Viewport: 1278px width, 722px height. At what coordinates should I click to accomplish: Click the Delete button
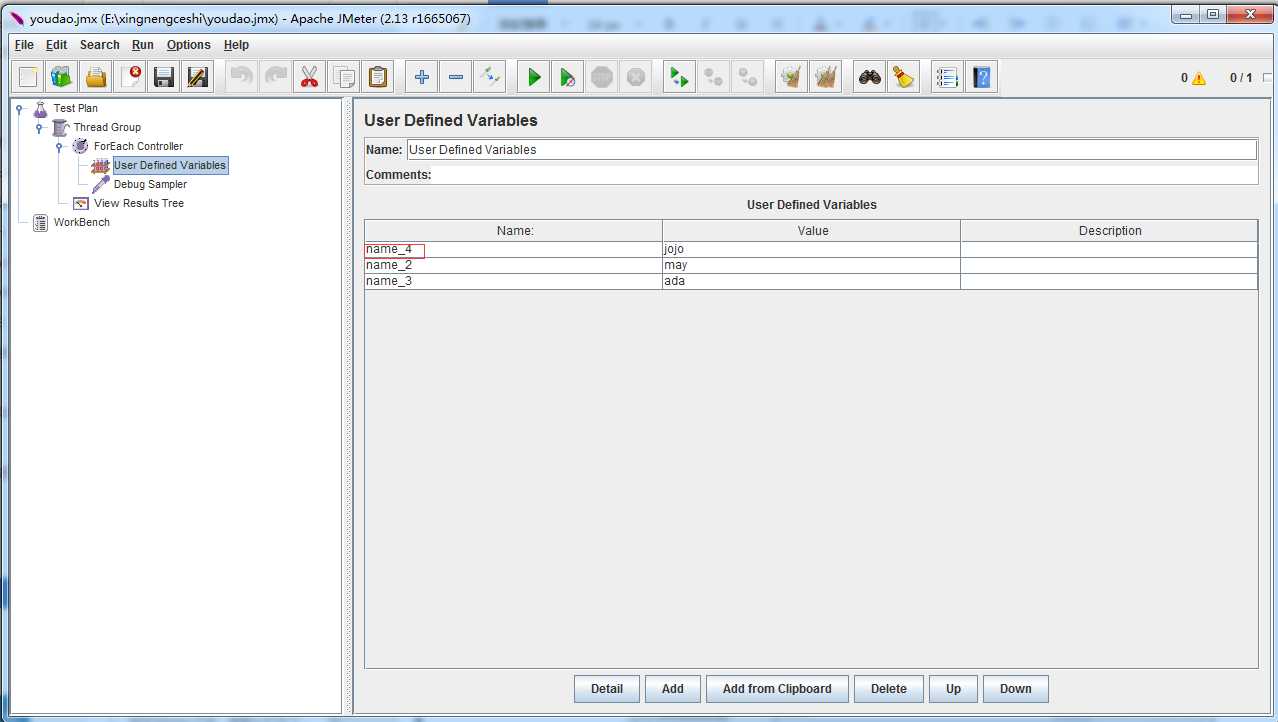point(888,689)
